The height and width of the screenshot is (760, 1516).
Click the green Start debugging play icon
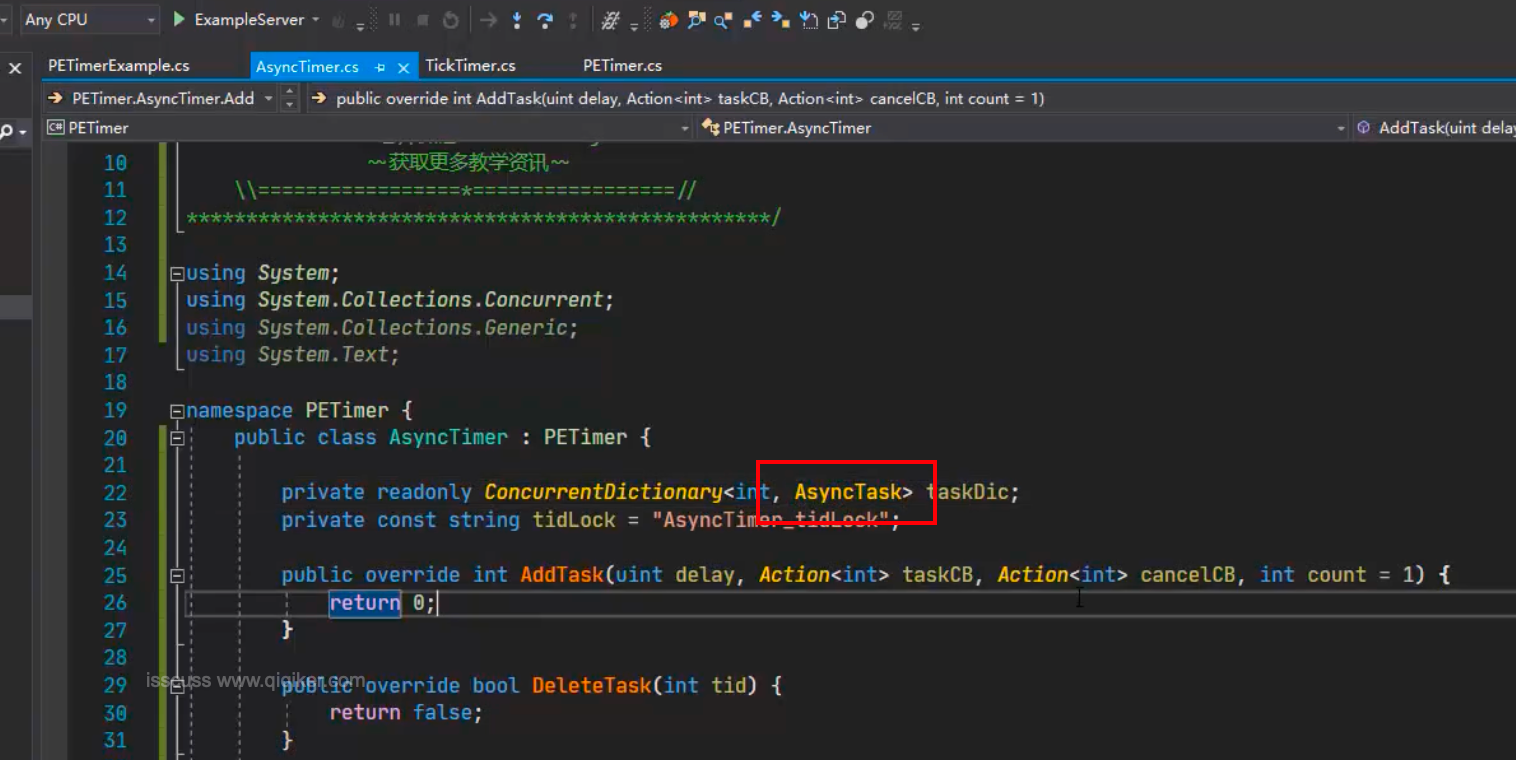coord(179,19)
